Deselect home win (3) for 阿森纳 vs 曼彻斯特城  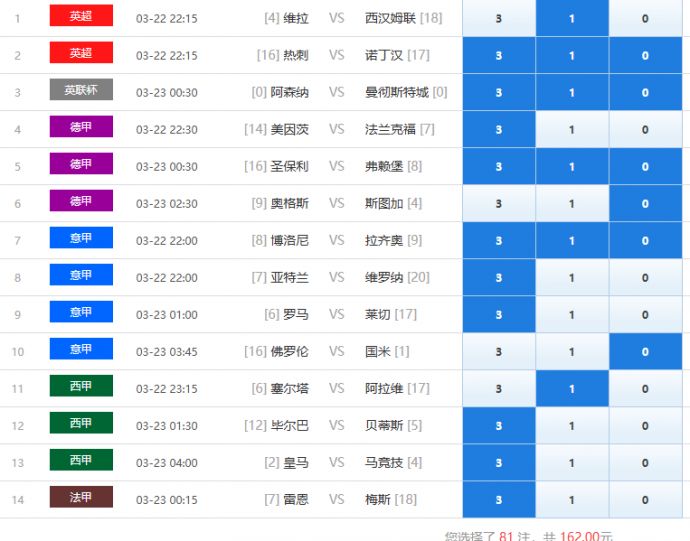tap(498, 93)
